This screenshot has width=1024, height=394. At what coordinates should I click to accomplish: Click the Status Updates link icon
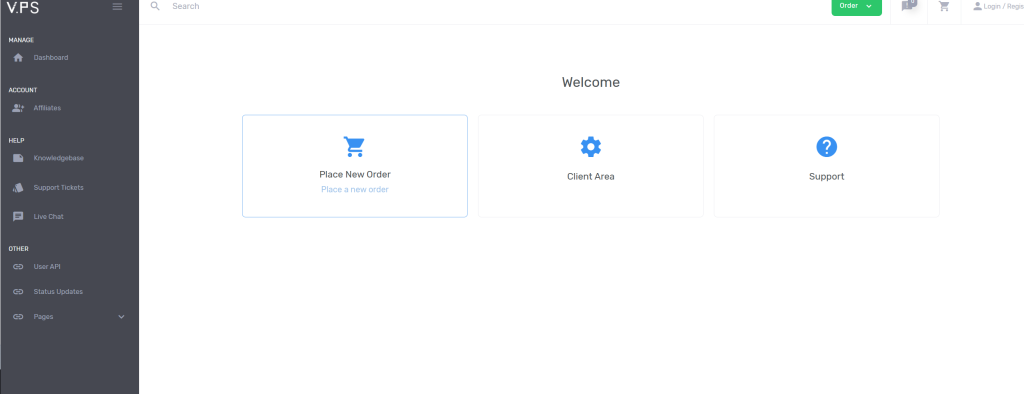[18, 291]
